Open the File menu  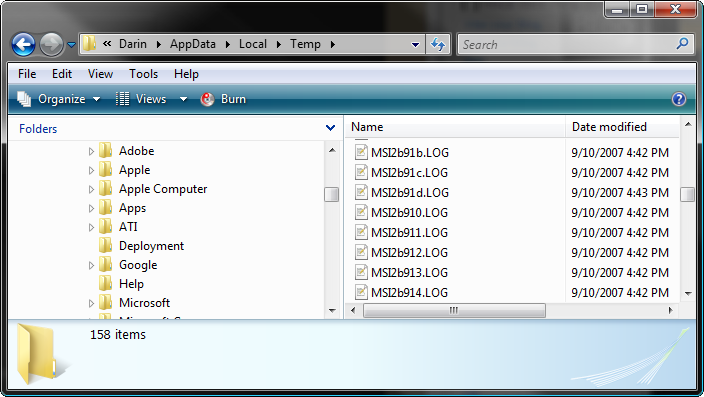[x=27, y=74]
